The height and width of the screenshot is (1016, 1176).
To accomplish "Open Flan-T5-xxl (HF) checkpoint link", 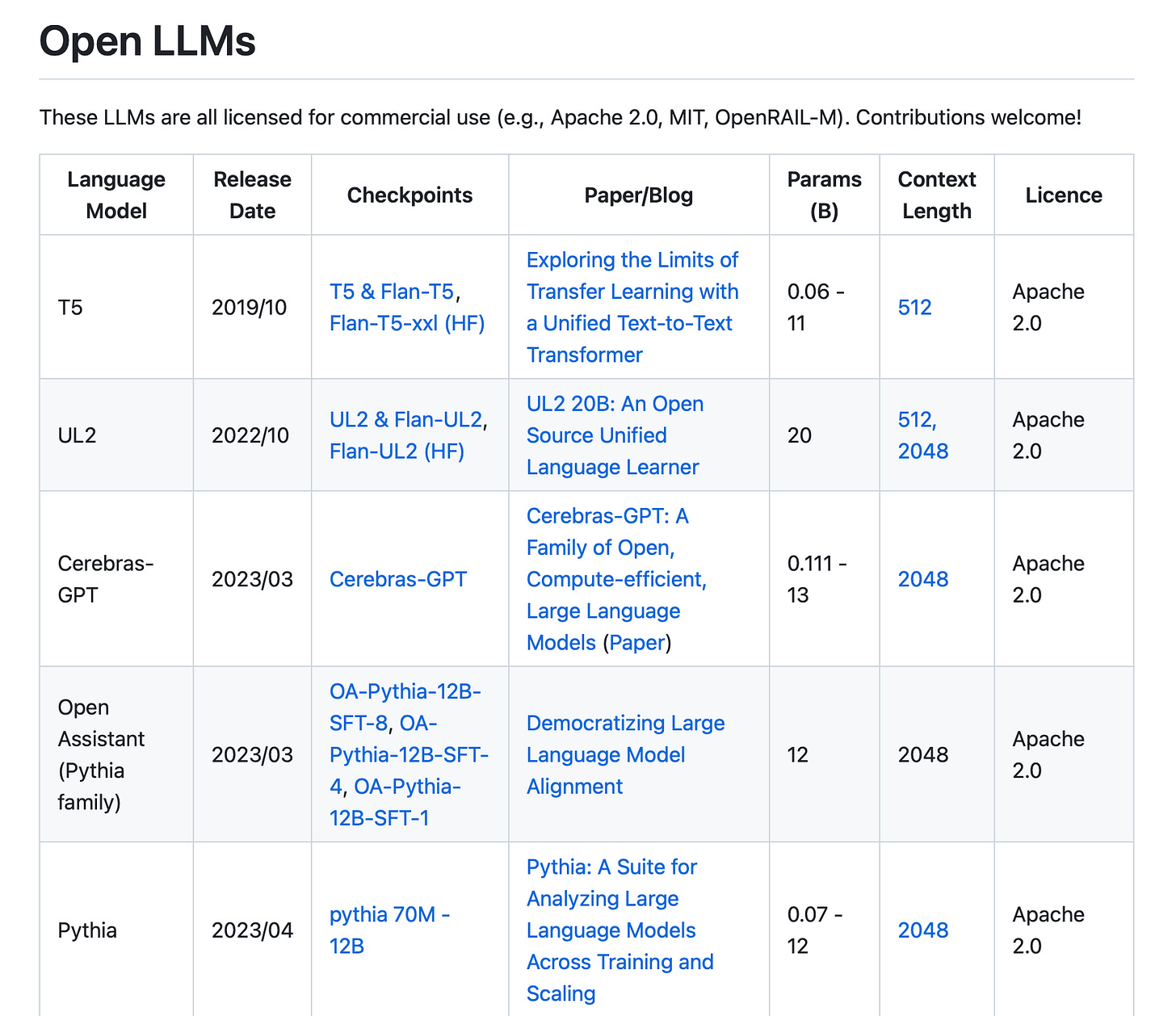I will 407,323.
